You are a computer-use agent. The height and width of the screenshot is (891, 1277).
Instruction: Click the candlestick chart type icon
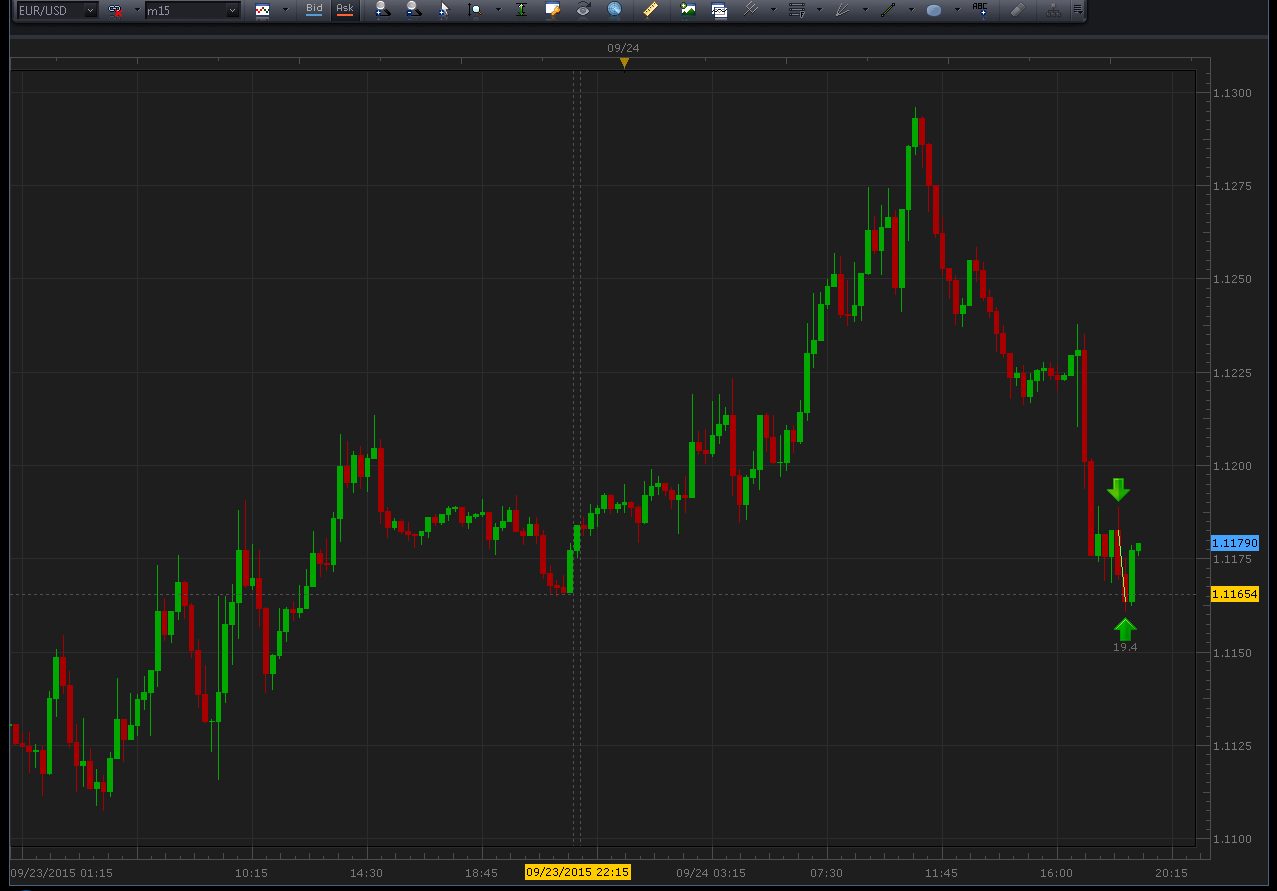[263, 10]
